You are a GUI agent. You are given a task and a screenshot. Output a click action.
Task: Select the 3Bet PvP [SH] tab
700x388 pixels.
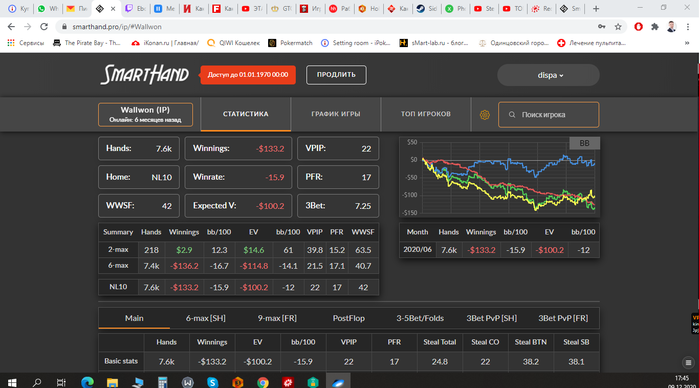click(492, 318)
